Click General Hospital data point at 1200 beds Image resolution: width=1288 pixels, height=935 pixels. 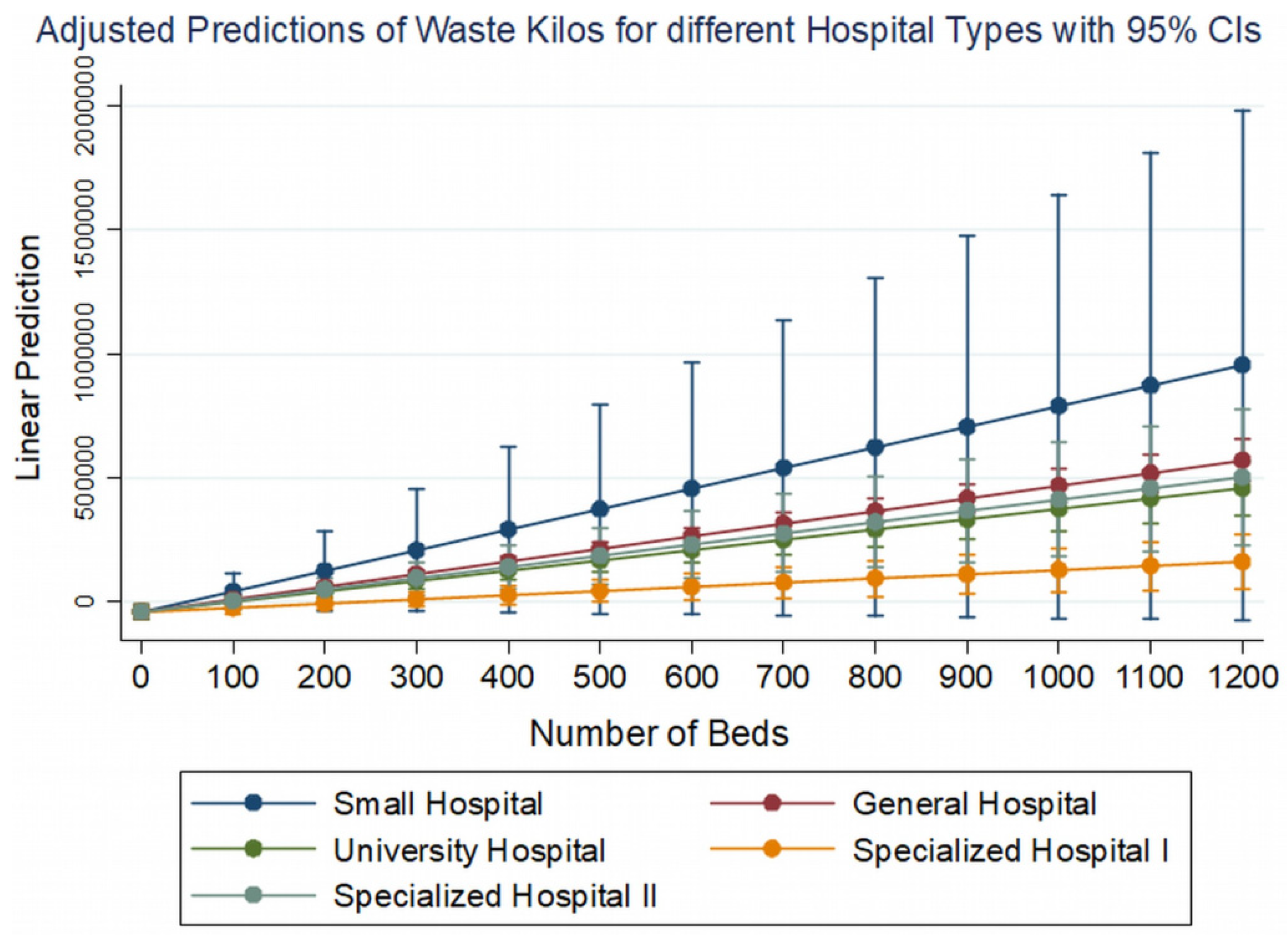tap(1242, 460)
